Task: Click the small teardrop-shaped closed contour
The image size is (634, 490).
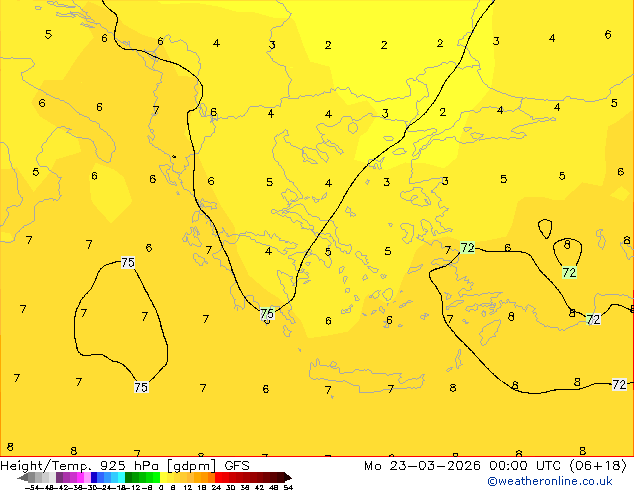Action: tap(545, 228)
